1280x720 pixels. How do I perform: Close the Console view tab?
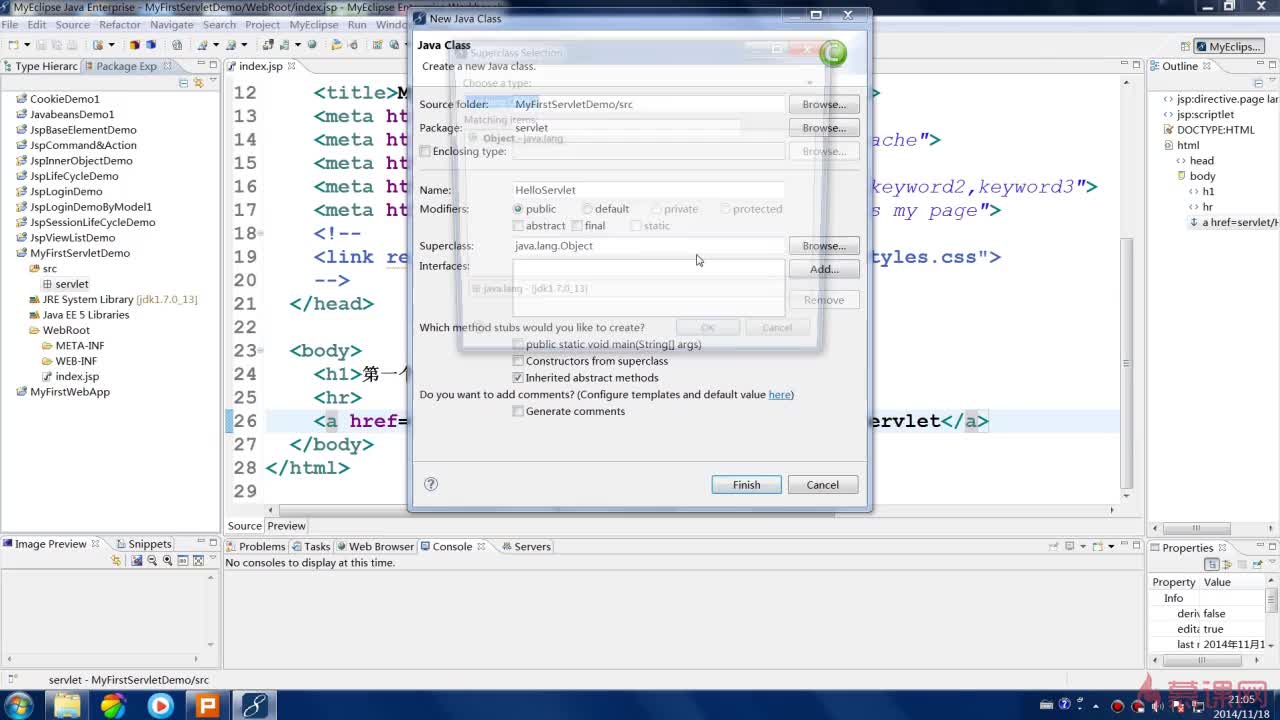(x=481, y=547)
